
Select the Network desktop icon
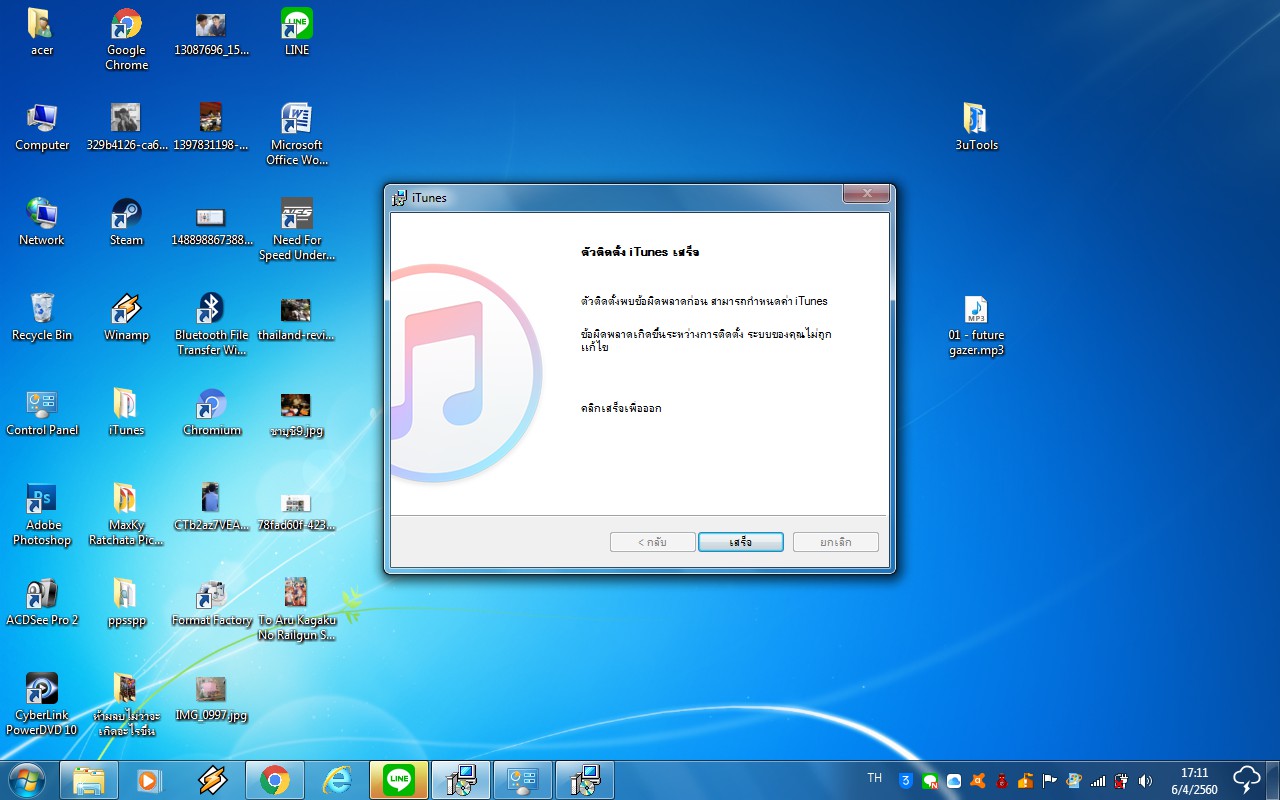tap(42, 222)
